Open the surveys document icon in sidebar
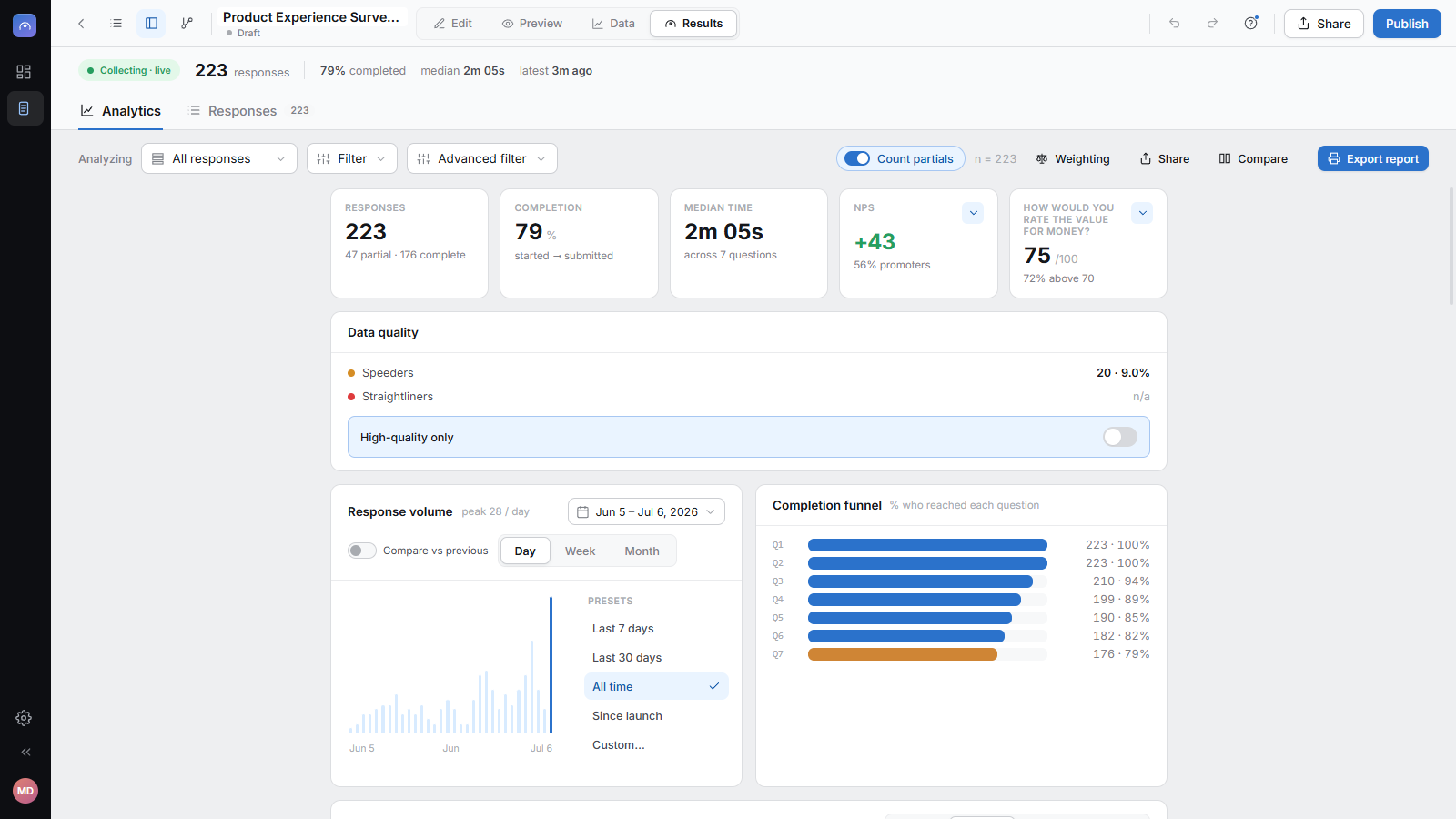 click(25, 108)
